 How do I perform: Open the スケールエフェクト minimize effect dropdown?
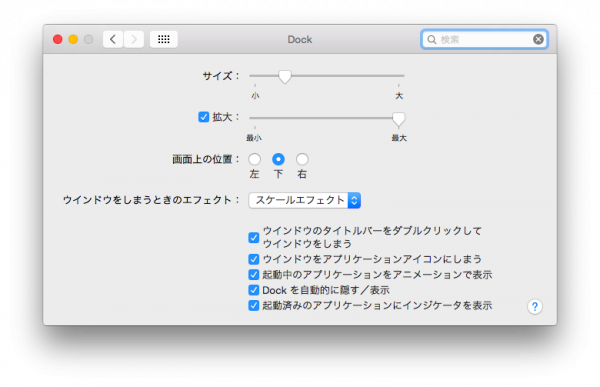tap(305, 200)
